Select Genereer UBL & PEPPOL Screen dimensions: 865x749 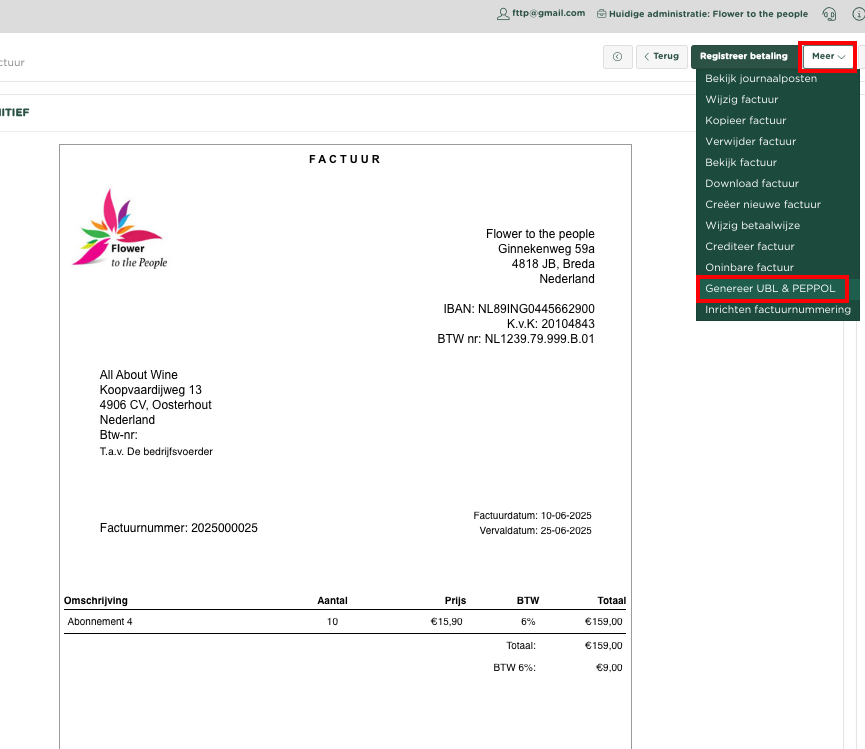click(770, 289)
